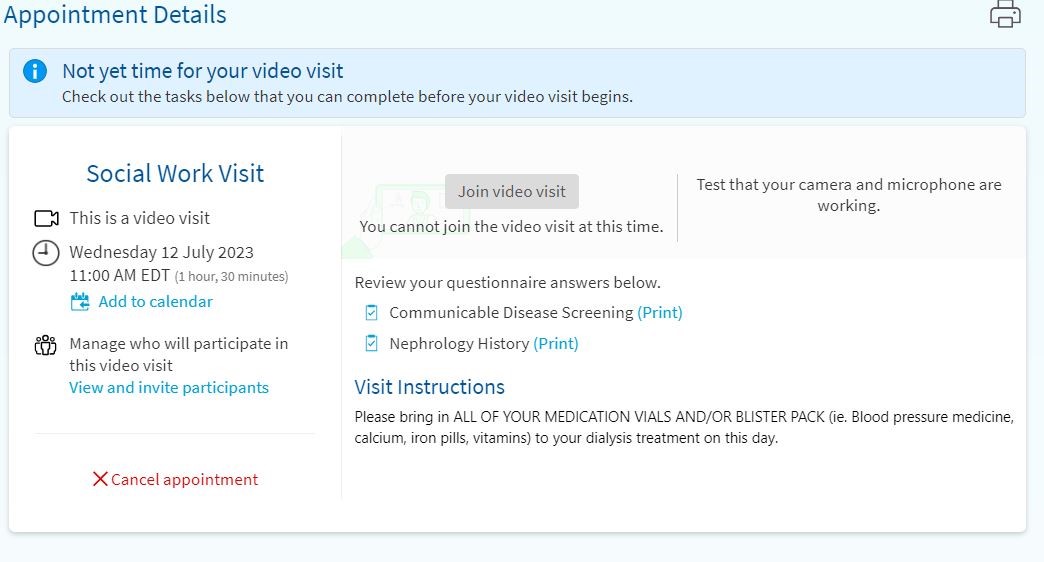The height and width of the screenshot is (562, 1044).
Task: Print the Communicable Disease Screening questionnaire
Action: (x=660, y=312)
